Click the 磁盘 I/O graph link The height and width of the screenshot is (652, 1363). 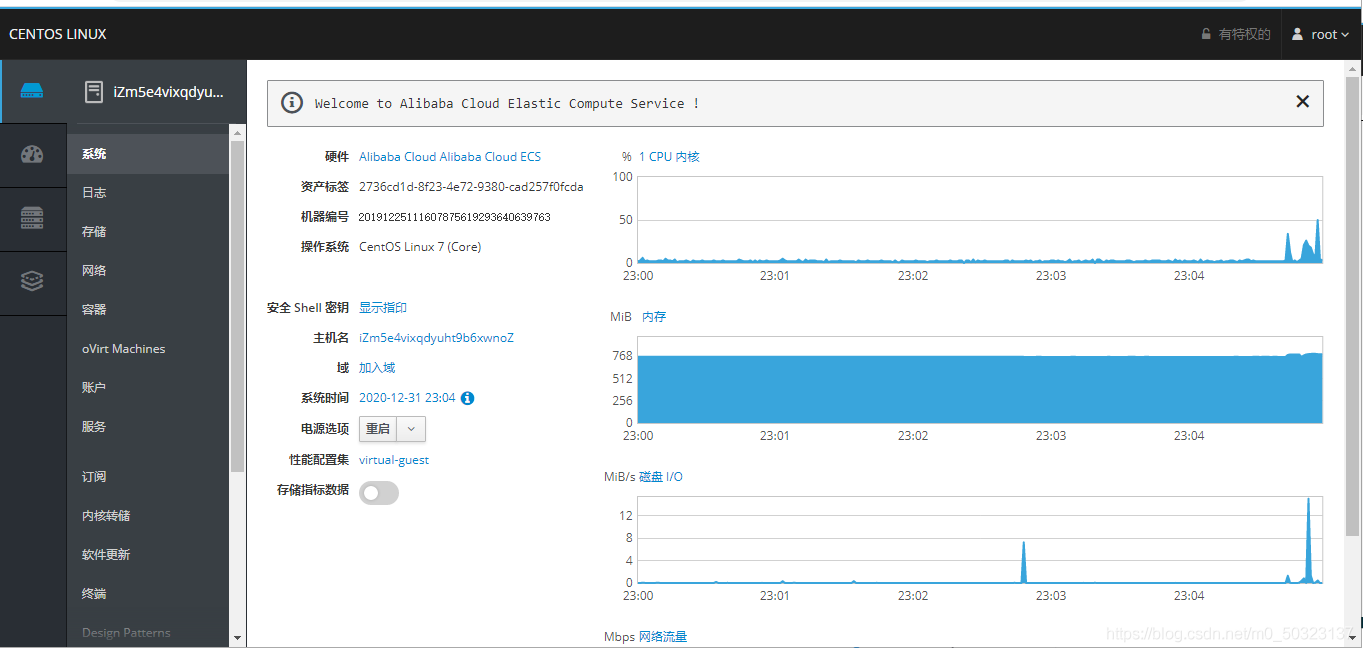[x=661, y=477]
